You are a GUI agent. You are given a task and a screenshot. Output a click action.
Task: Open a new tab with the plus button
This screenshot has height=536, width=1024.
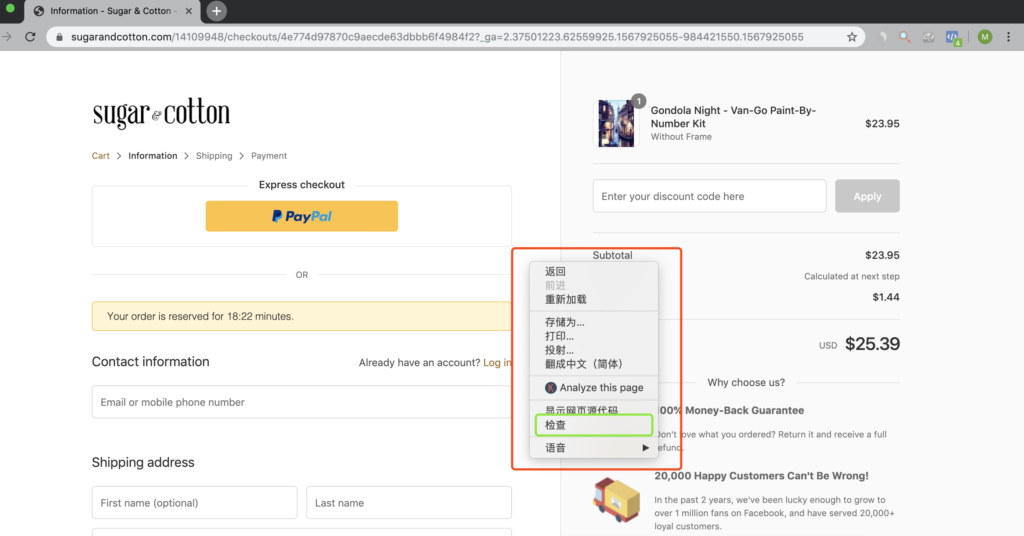(216, 11)
